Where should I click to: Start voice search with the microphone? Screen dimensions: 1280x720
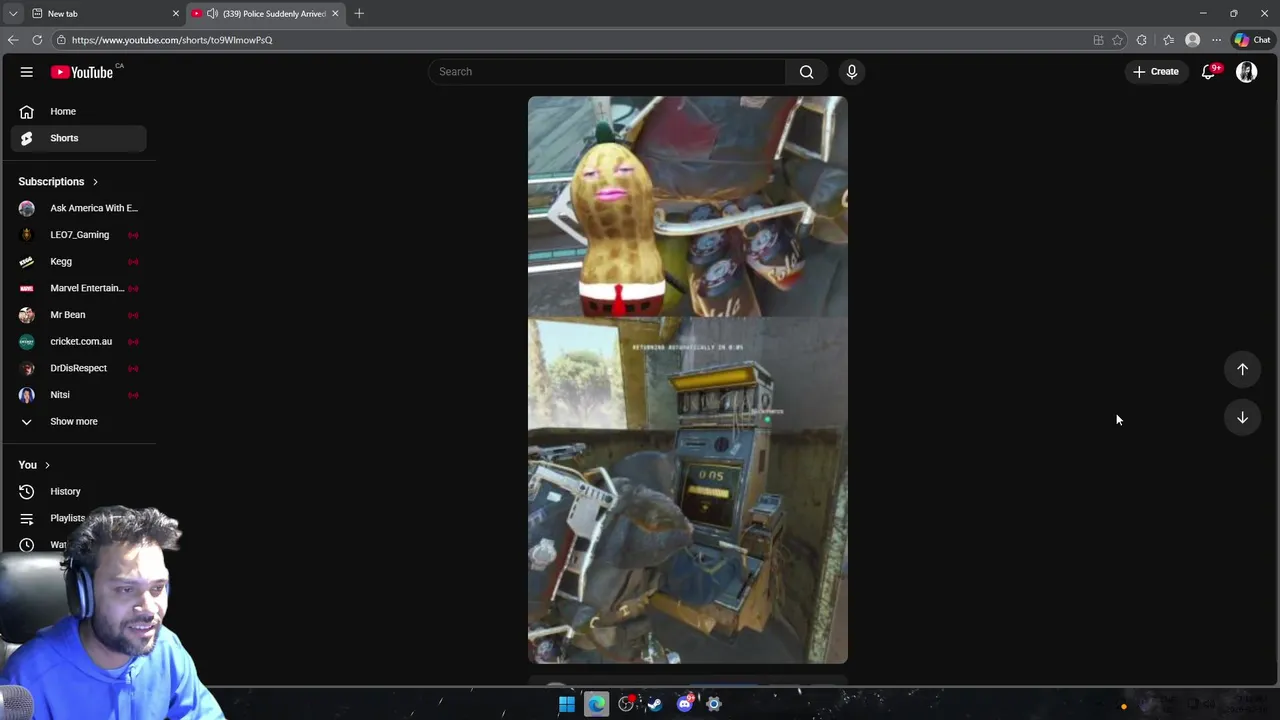click(852, 72)
